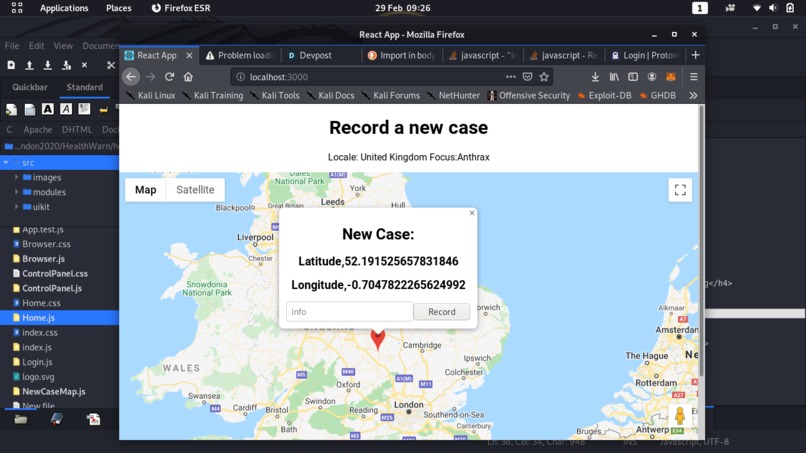Open network status in top bar
Image resolution: width=806 pixels, height=453 pixels.
(x=757, y=8)
